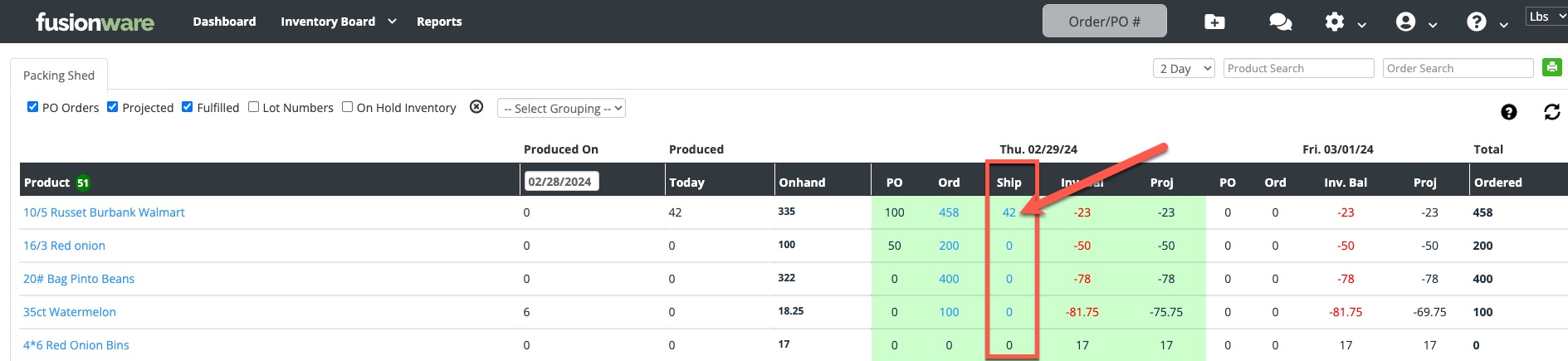This screenshot has height=361, width=1568.
Task: Toggle the Projected checkbox
Action: coord(113,107)
